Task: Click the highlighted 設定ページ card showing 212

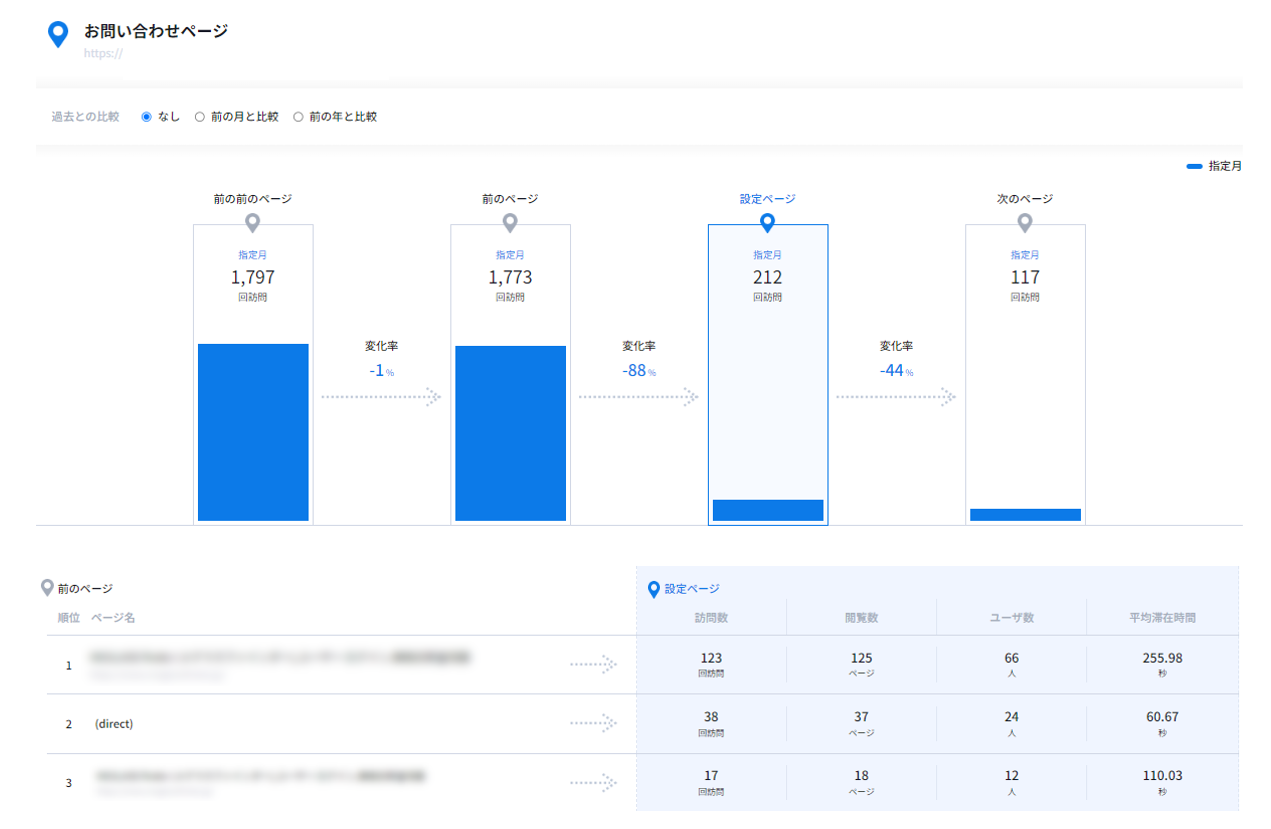Action: 768,374
